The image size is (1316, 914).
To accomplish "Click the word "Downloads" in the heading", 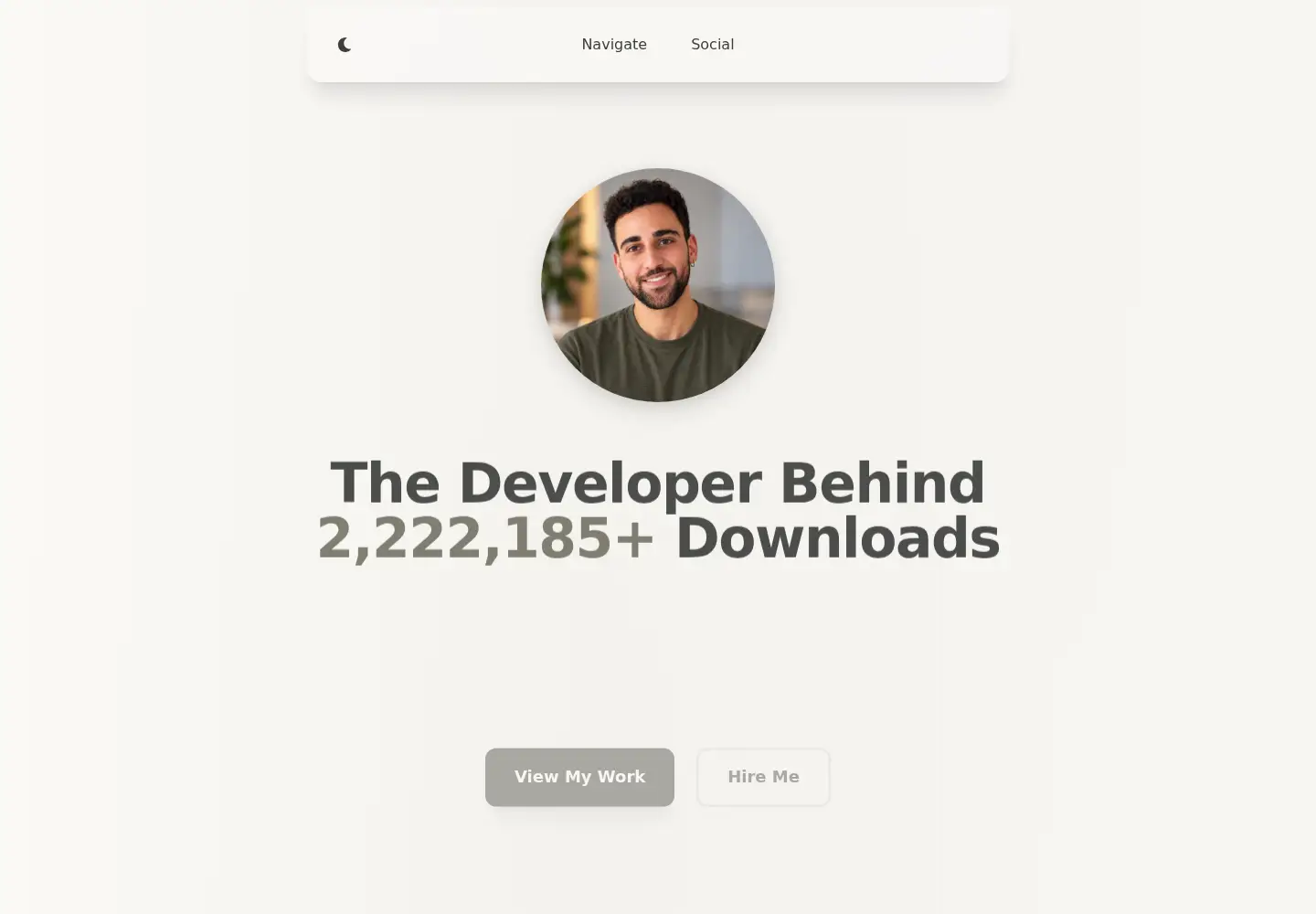I will coord(837,537).
